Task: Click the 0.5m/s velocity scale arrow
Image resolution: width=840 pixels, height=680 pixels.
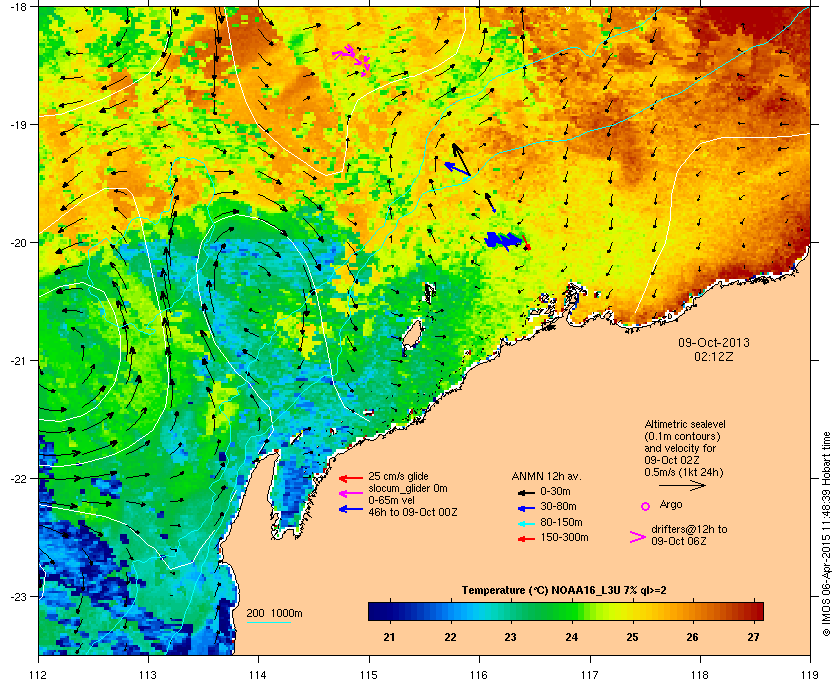Action: click(682, 486)
